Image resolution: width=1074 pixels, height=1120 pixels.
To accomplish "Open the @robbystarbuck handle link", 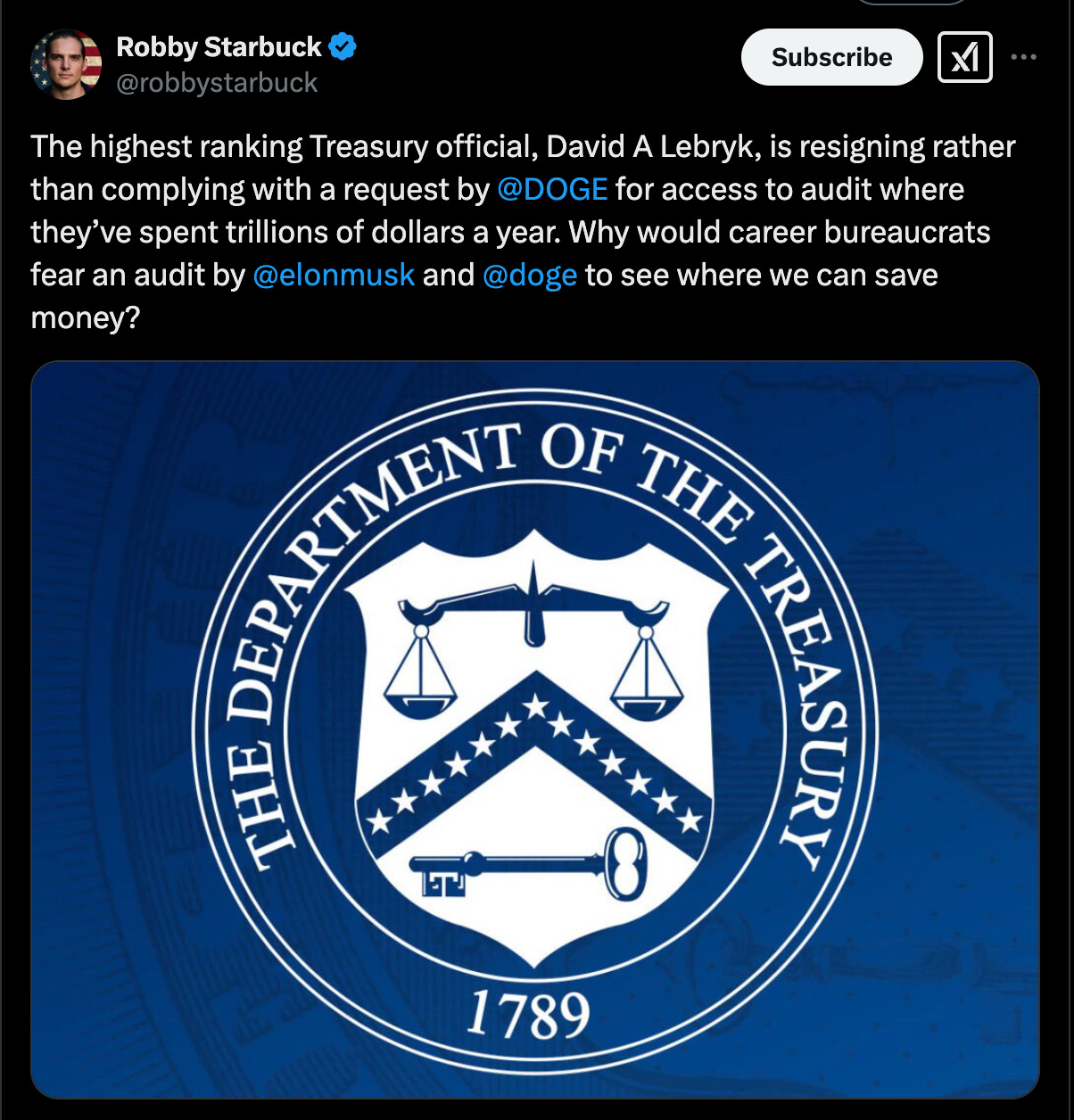I will pos(217,83).
